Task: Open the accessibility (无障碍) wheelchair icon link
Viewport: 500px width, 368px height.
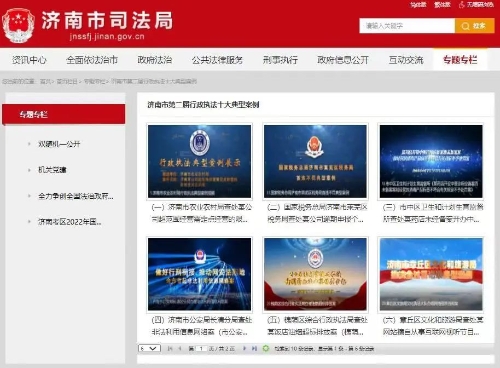Action: tap(476, 4)
